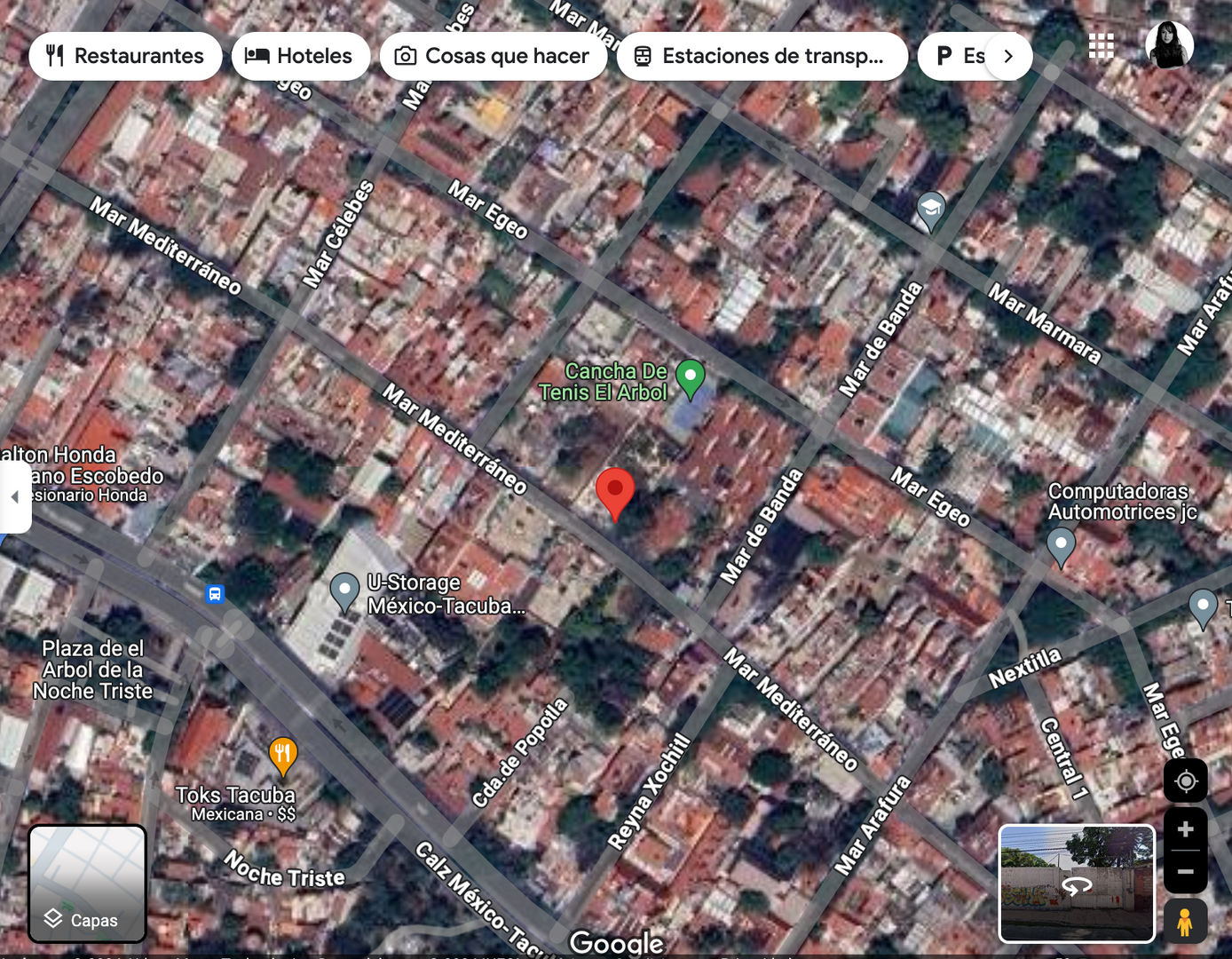Select the Toks Tacuba restaurant pin
This screenshot has height=959, width=1232.
(x=282, y=758)
